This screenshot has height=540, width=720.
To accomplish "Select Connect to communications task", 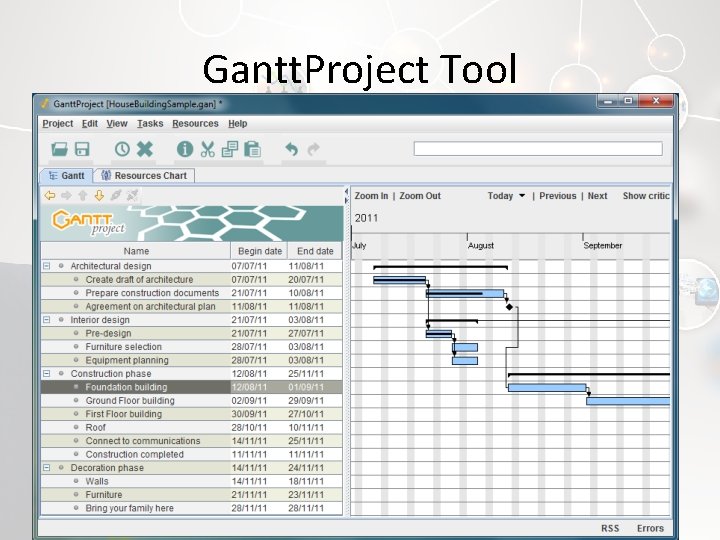I will pos(191,441).
